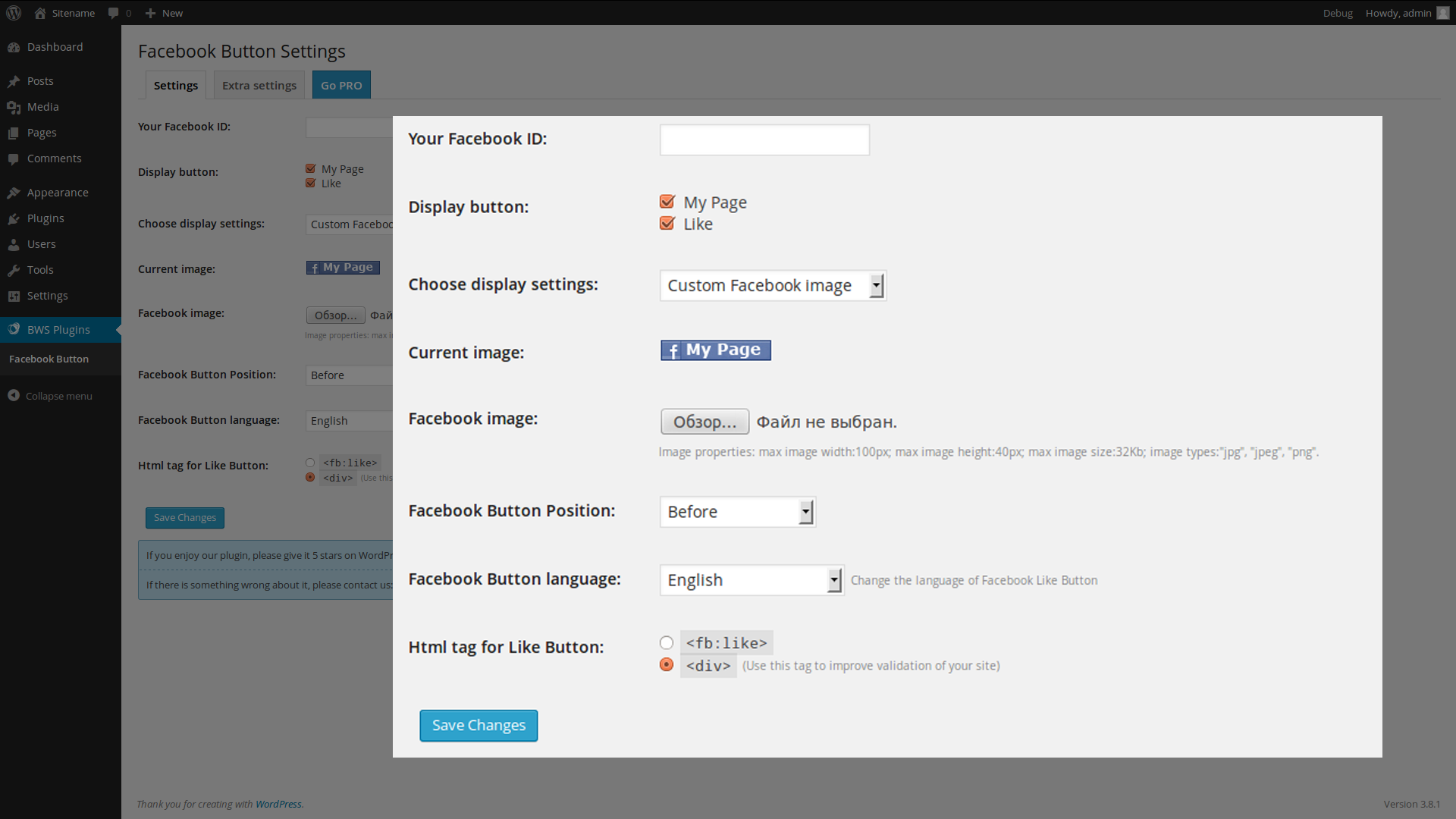Screen dimensions: 1456x819
Task: Click the small My Page Facebook image
Action: [343, 268]
